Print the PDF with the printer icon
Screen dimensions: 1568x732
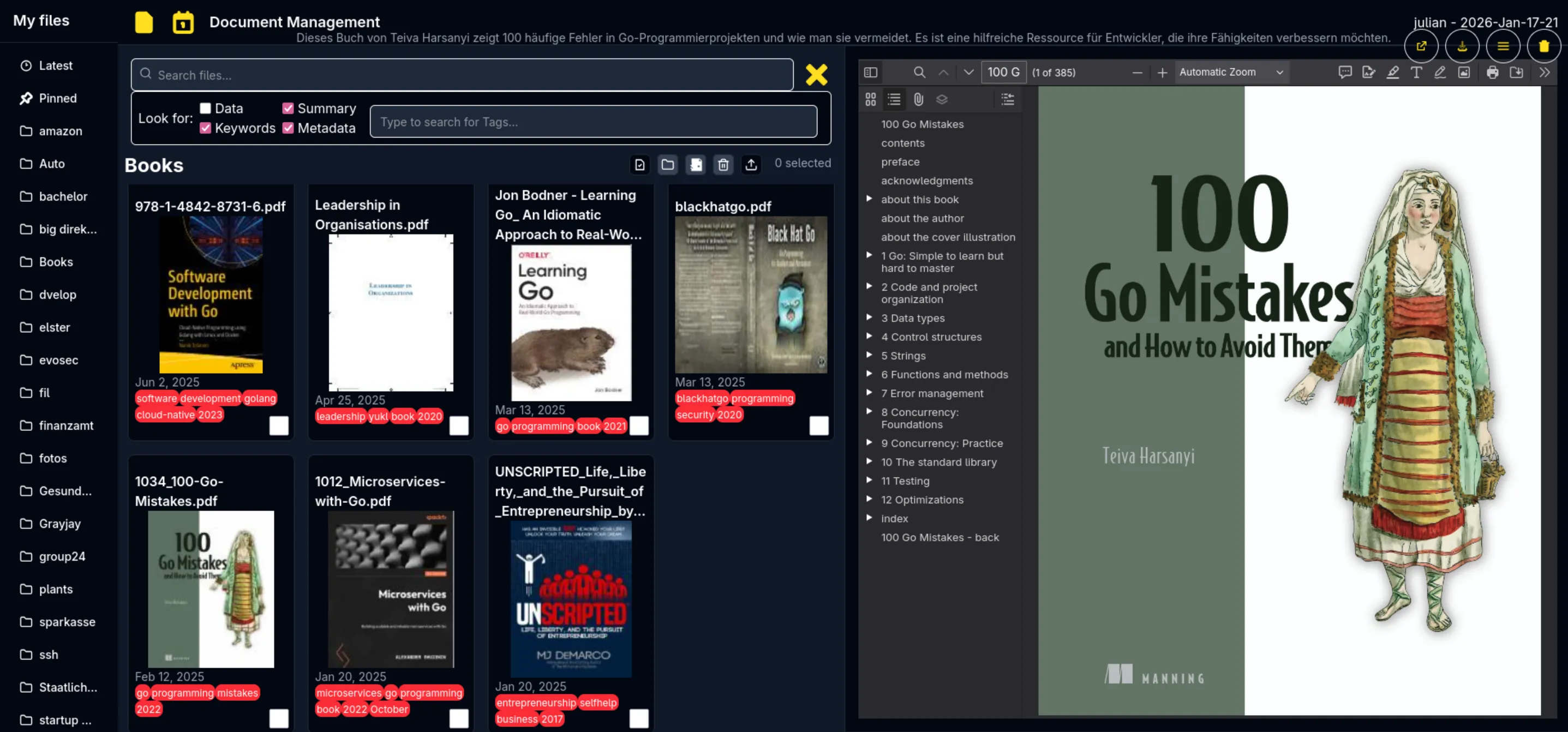(1492, 73)
